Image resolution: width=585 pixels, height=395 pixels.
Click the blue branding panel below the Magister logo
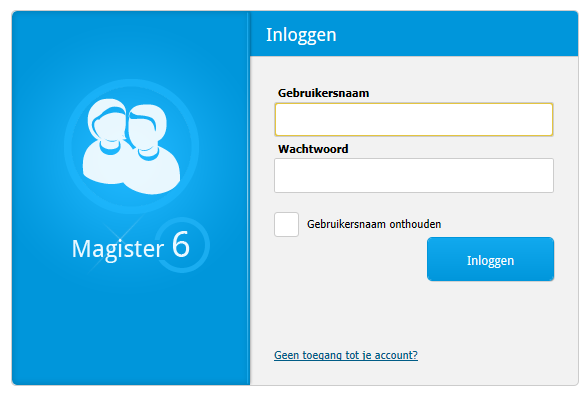(131, 328)
